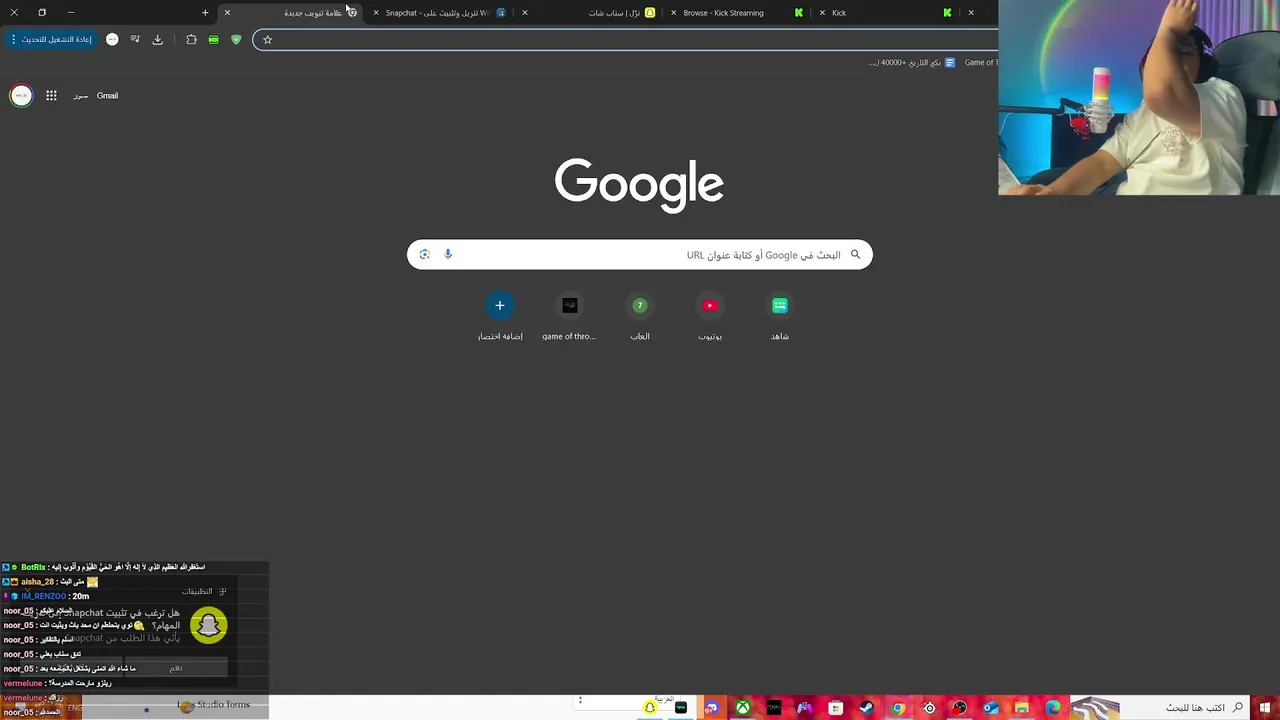The image size is (1280, 720).
Task: Open Microsoft Edge from the taskbar
Action: tap(1053, 708)
